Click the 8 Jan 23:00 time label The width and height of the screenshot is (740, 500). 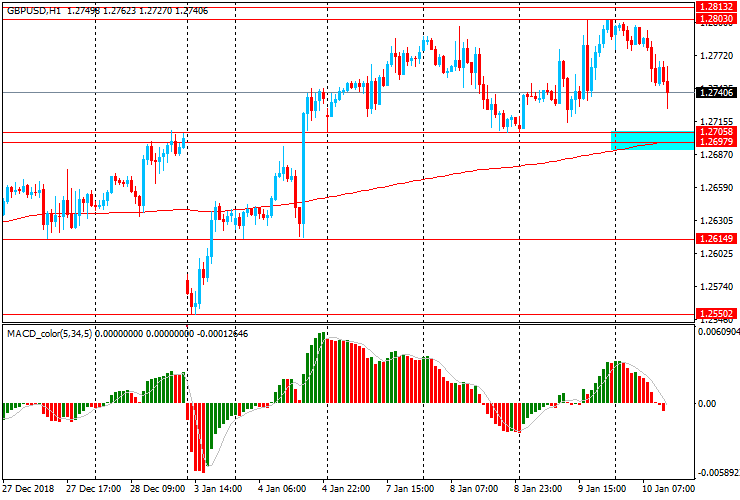[538, 488]
